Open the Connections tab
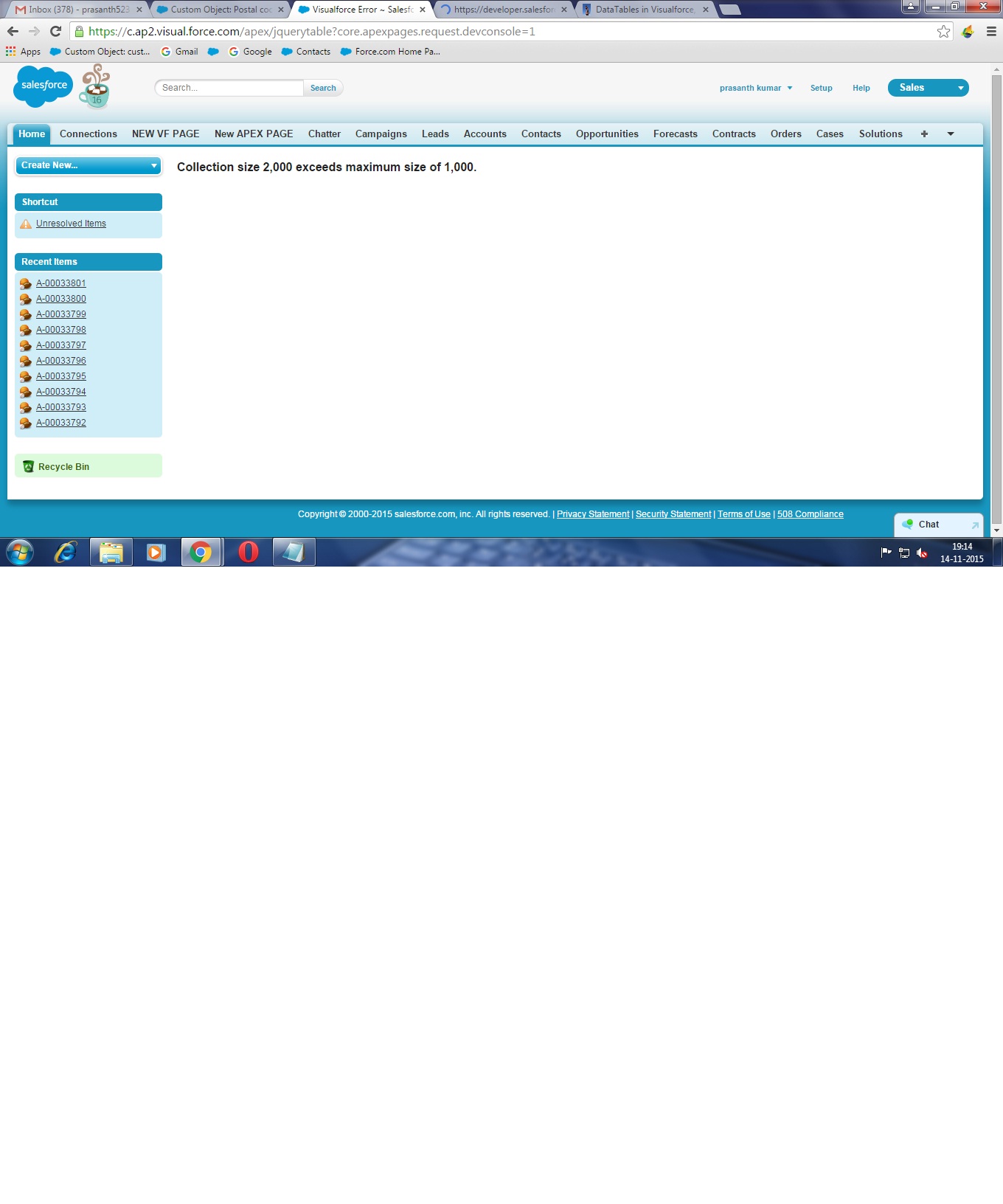 click(x=88, y=134)
